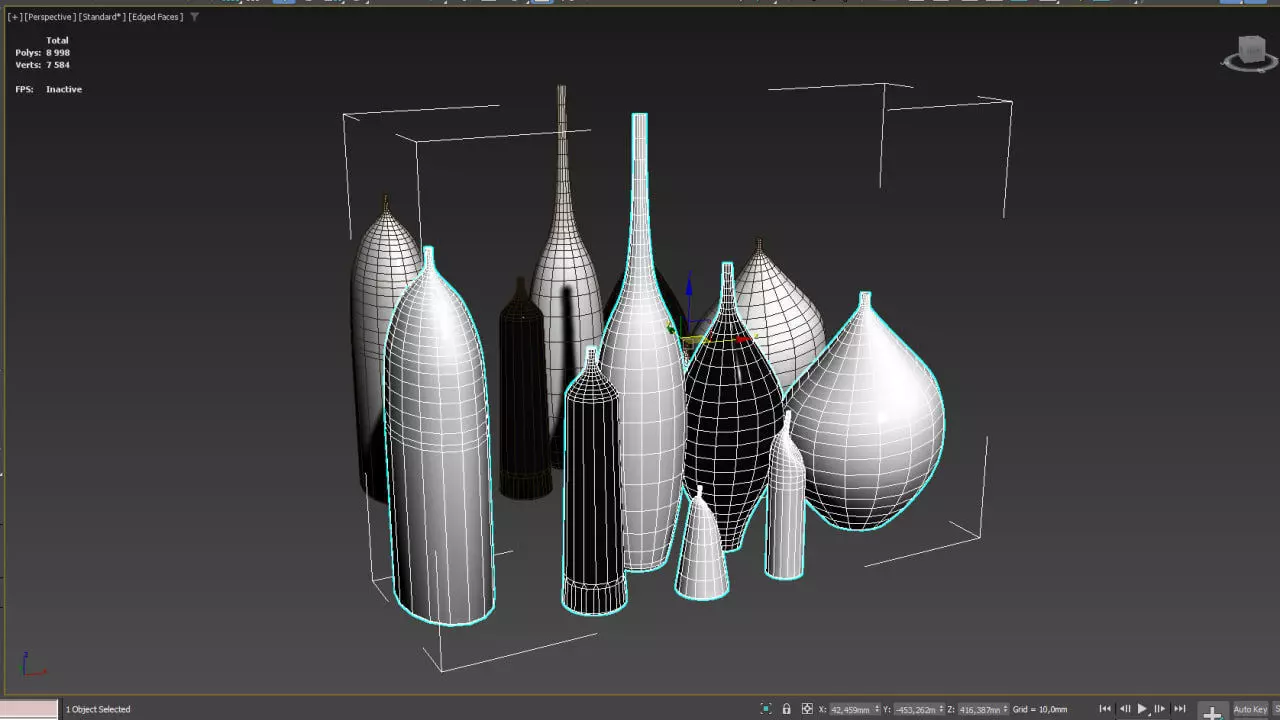1280x720 pixels.
Task: Click the pink MAXScript listener field
Action: click(29, 709)
